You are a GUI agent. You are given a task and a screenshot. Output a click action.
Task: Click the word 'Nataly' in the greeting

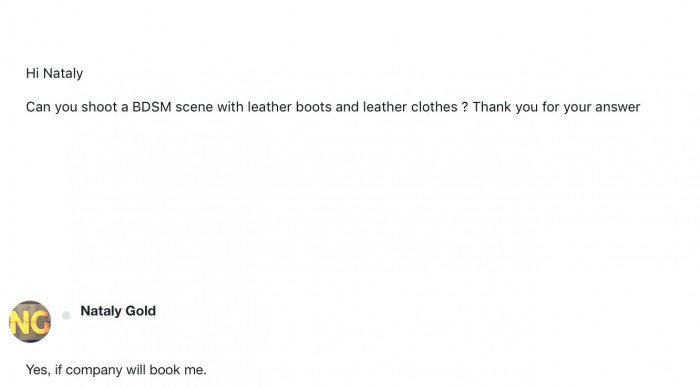point(63,73)
